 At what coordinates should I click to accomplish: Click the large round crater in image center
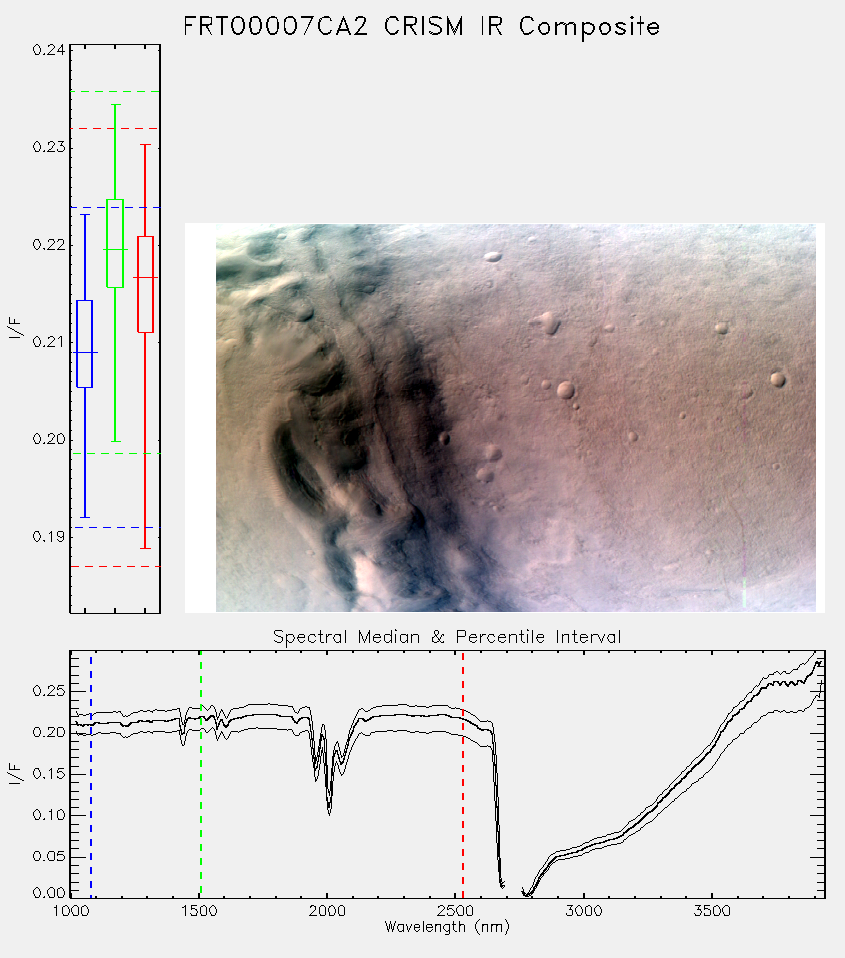click(x=566, y=390)
